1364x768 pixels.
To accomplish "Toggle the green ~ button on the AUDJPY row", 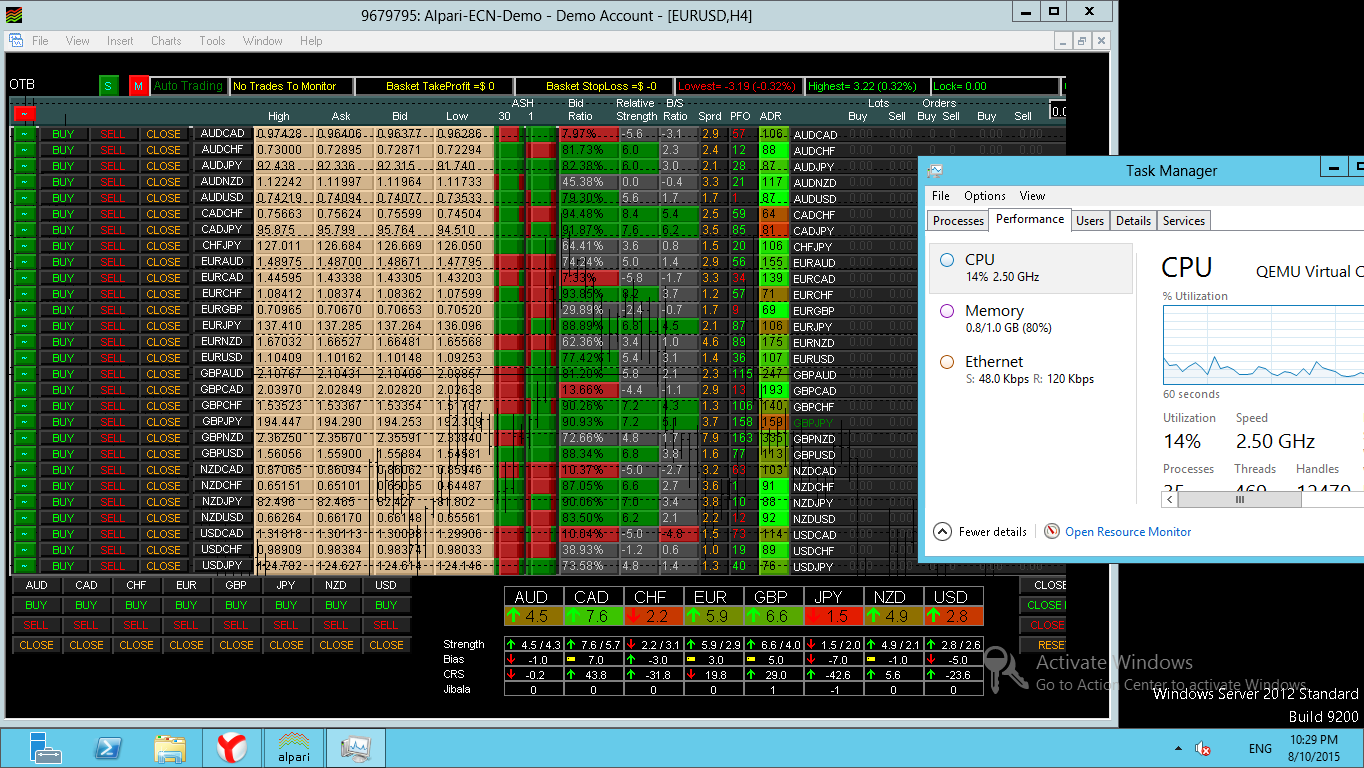I will [25, 166].
